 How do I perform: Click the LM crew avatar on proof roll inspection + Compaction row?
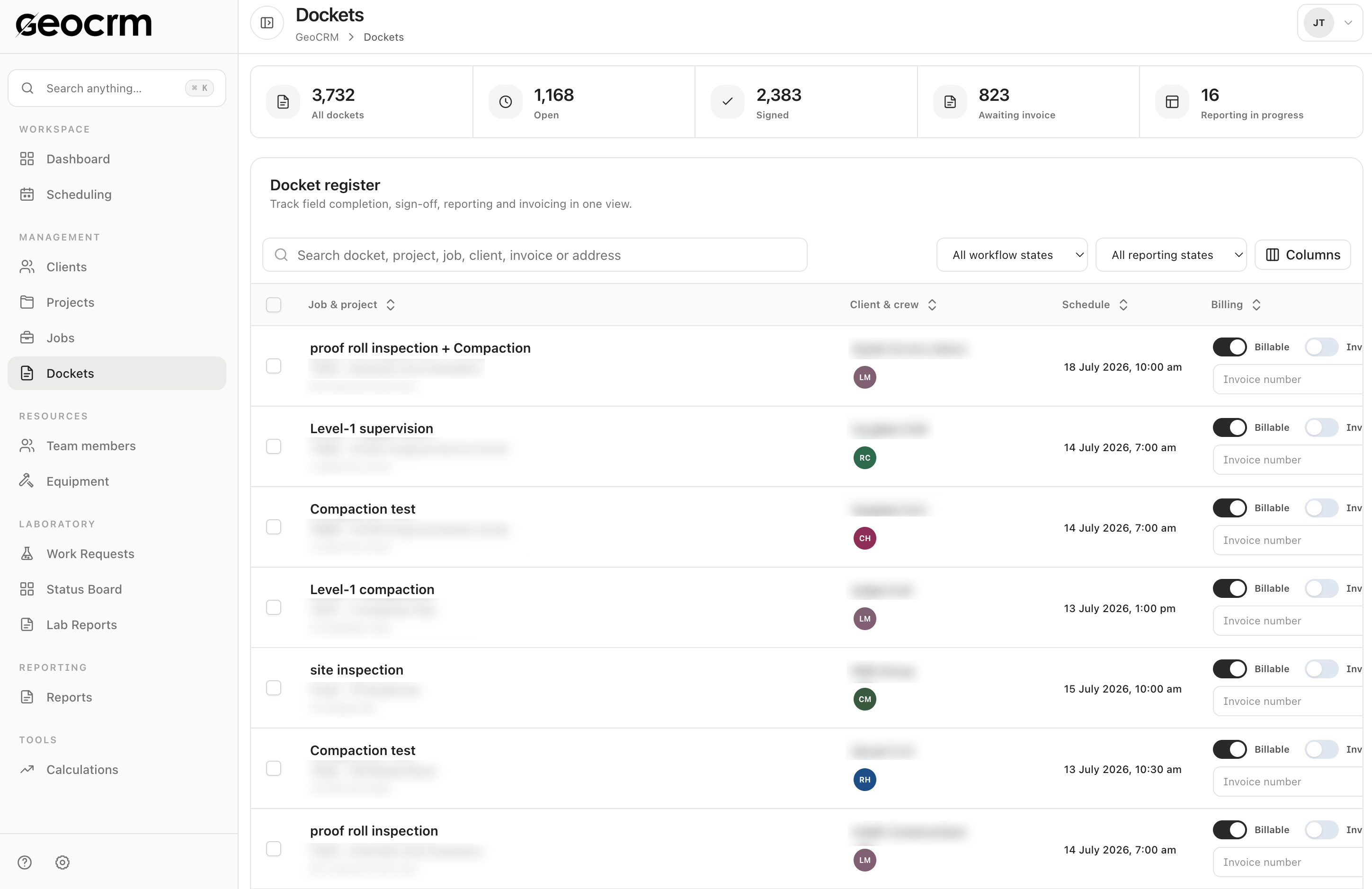[864, 378]
